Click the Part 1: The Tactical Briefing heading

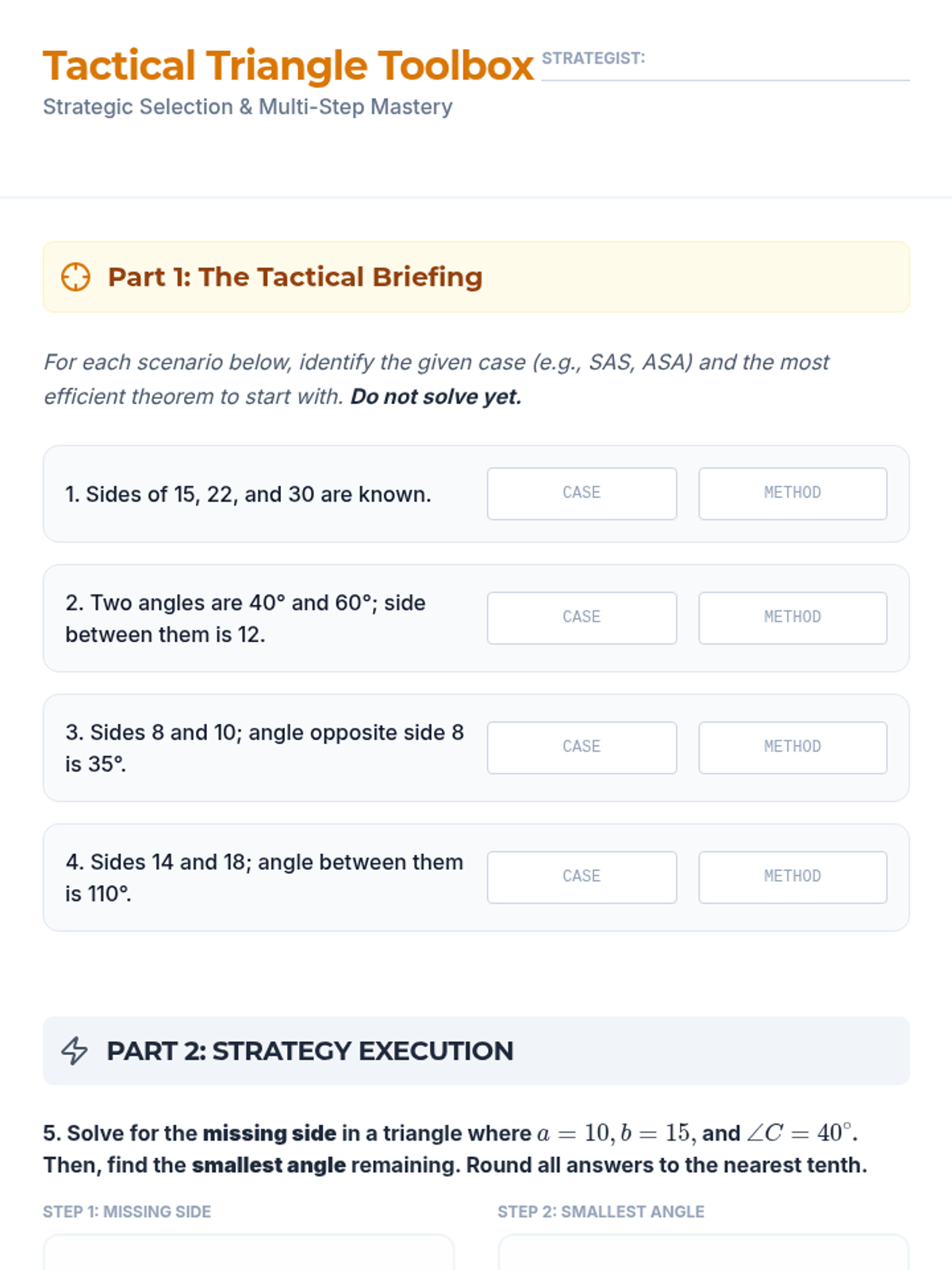(x=295, y=277)
